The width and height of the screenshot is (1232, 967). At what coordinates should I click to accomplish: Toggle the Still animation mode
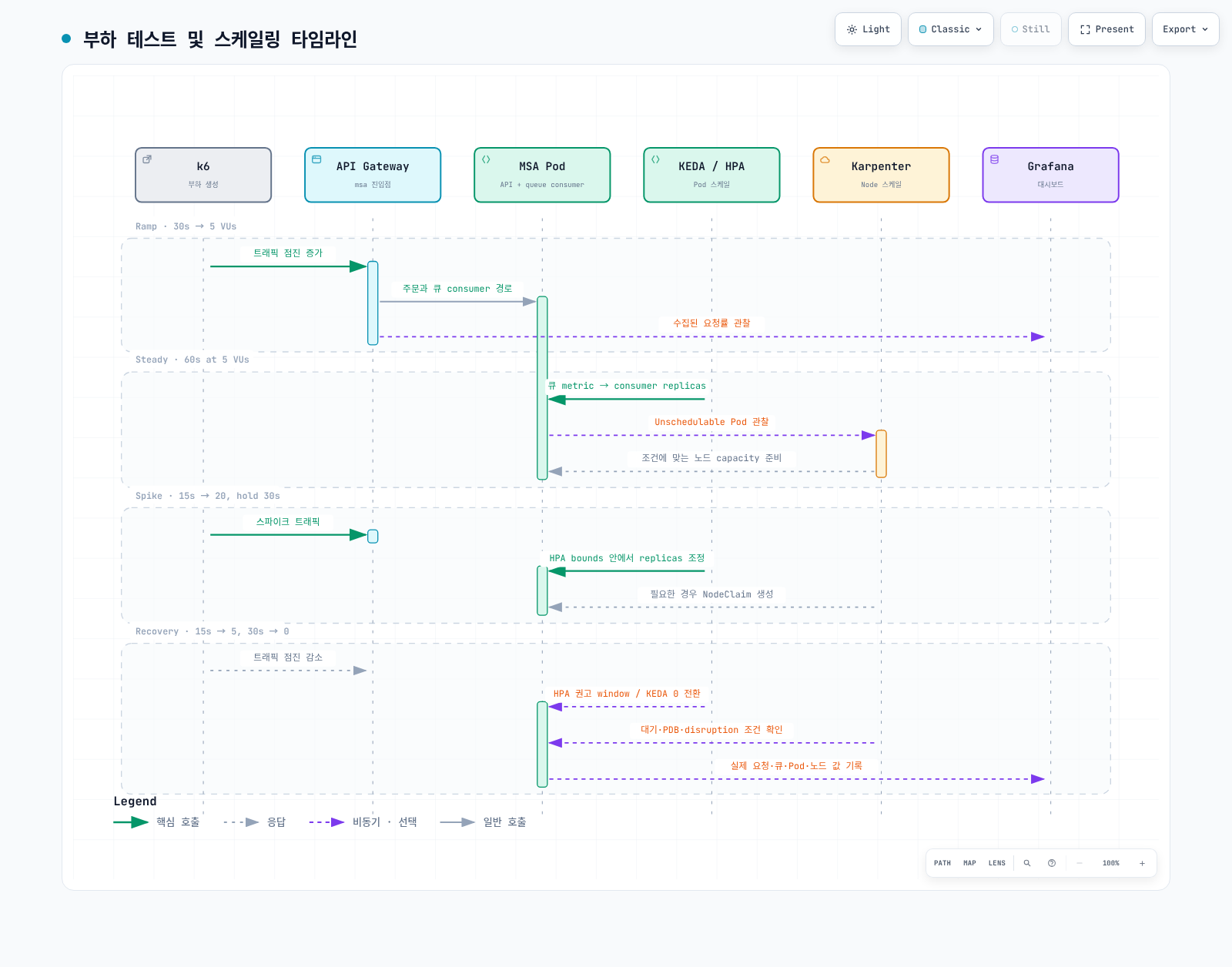[1031, 29]
